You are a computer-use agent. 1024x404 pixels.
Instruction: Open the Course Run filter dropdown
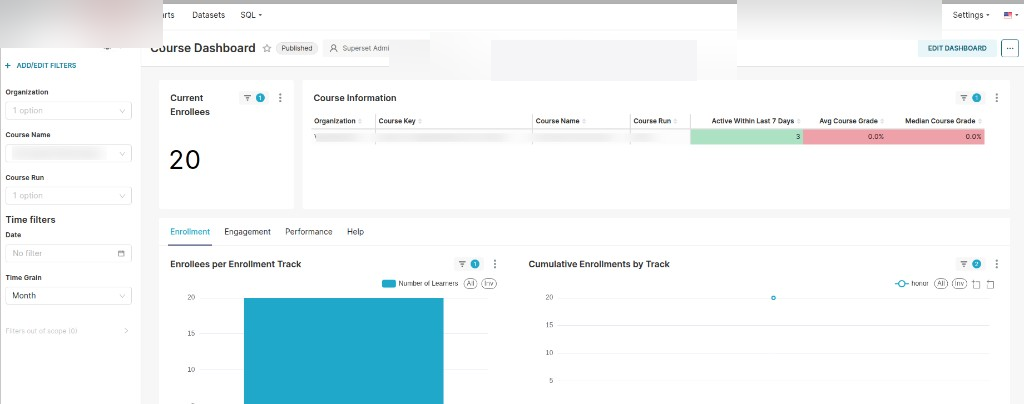[x=69, y=195]
